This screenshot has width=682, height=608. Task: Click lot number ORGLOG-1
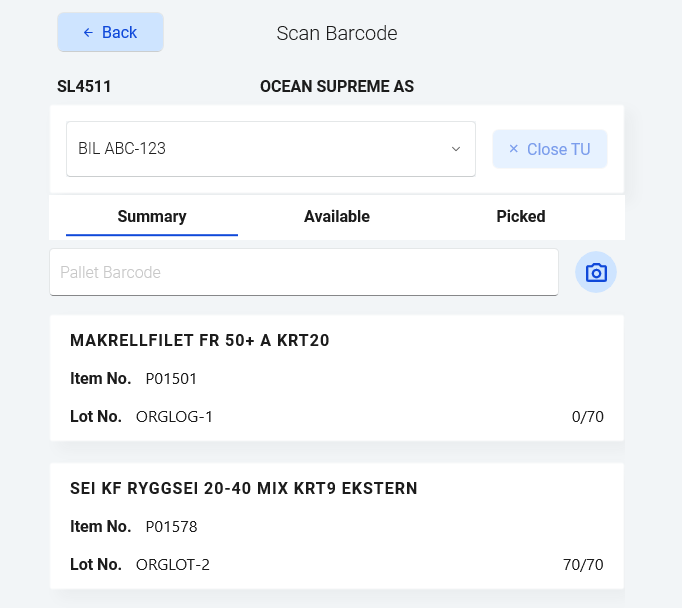coord(175,417)
